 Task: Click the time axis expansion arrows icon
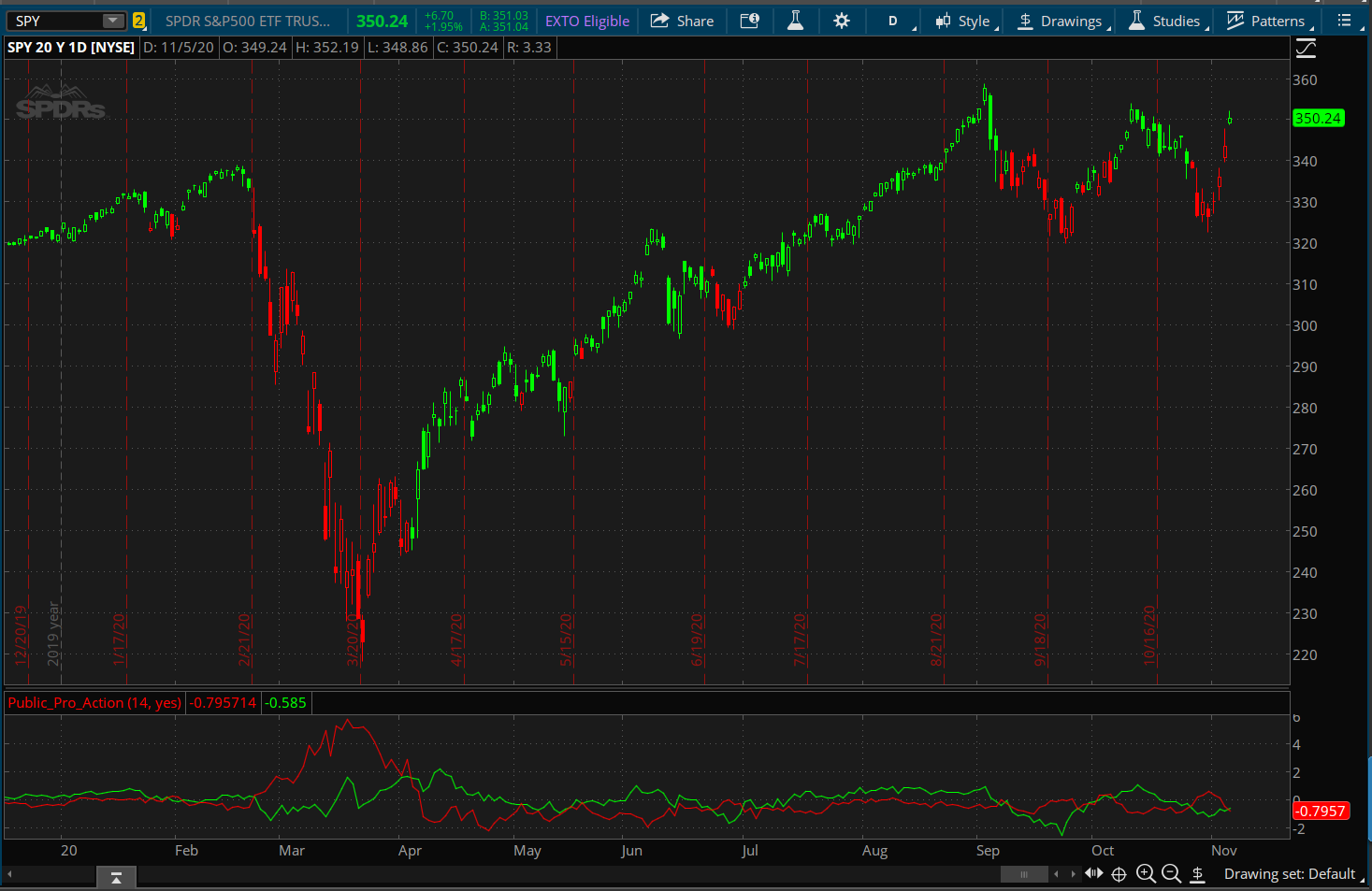[1093, 873]
